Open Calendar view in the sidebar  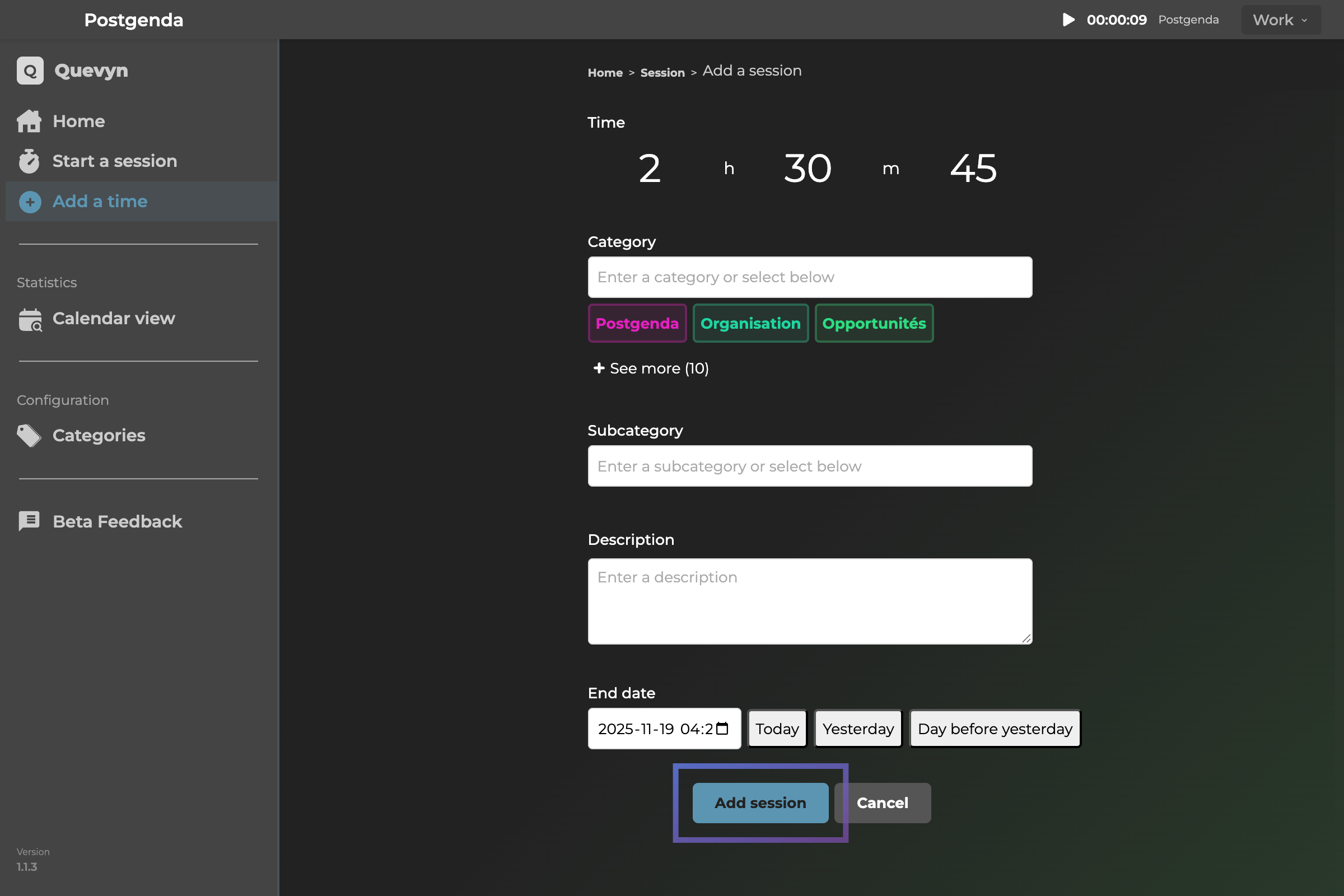pyautogui.click(x=141, y=318)
